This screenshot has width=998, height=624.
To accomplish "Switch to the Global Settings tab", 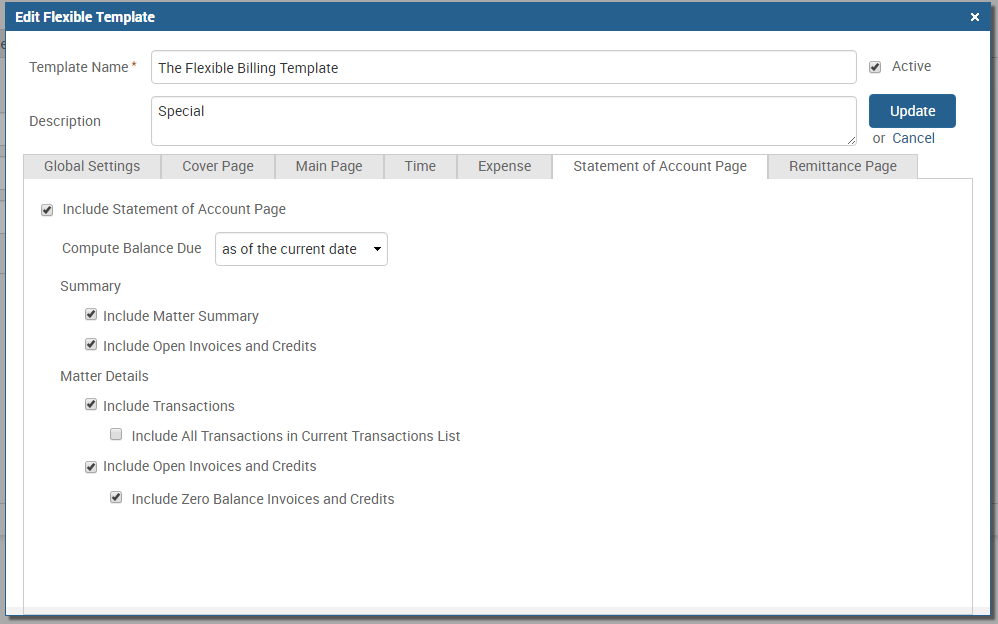I will (x=92, y=167).
